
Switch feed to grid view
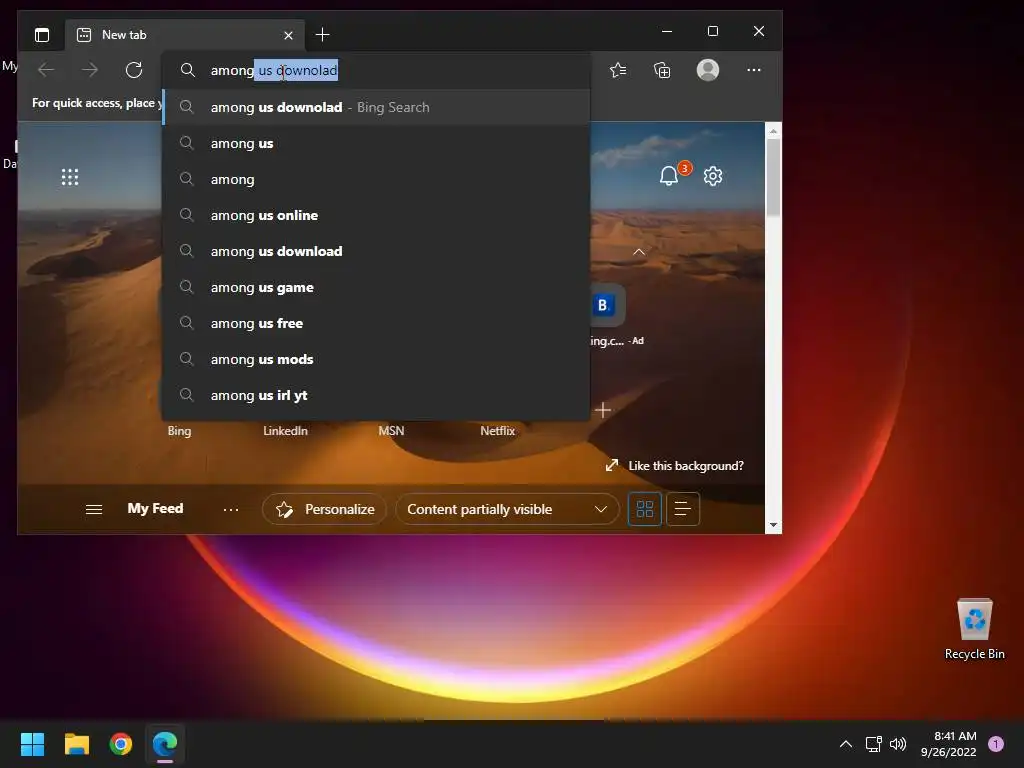pos(645,509)
